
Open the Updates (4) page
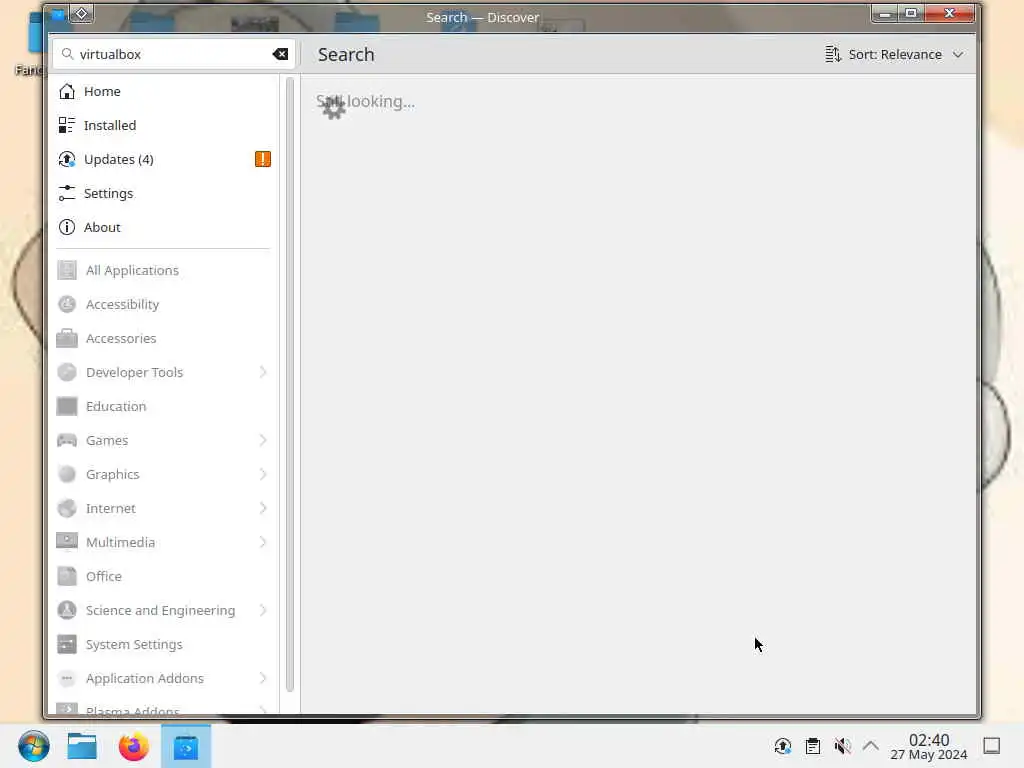tap(163, 159)
